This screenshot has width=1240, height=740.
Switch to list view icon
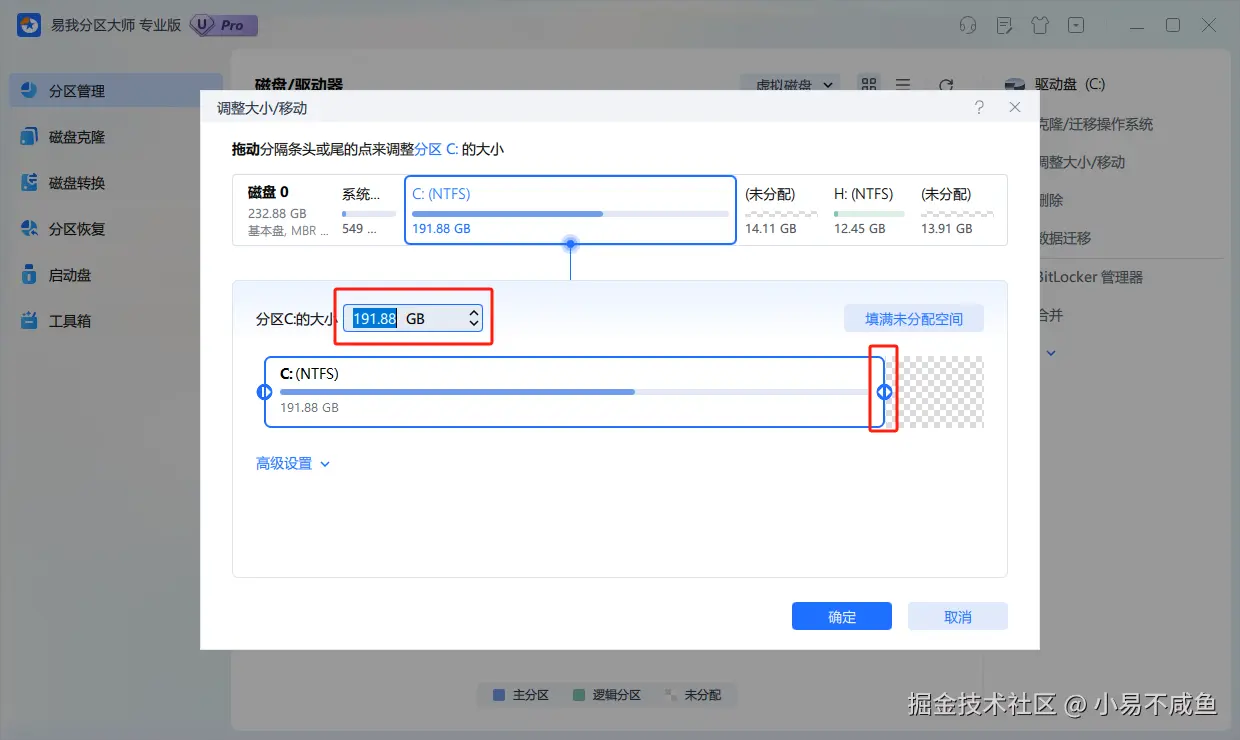coord(902,85)
